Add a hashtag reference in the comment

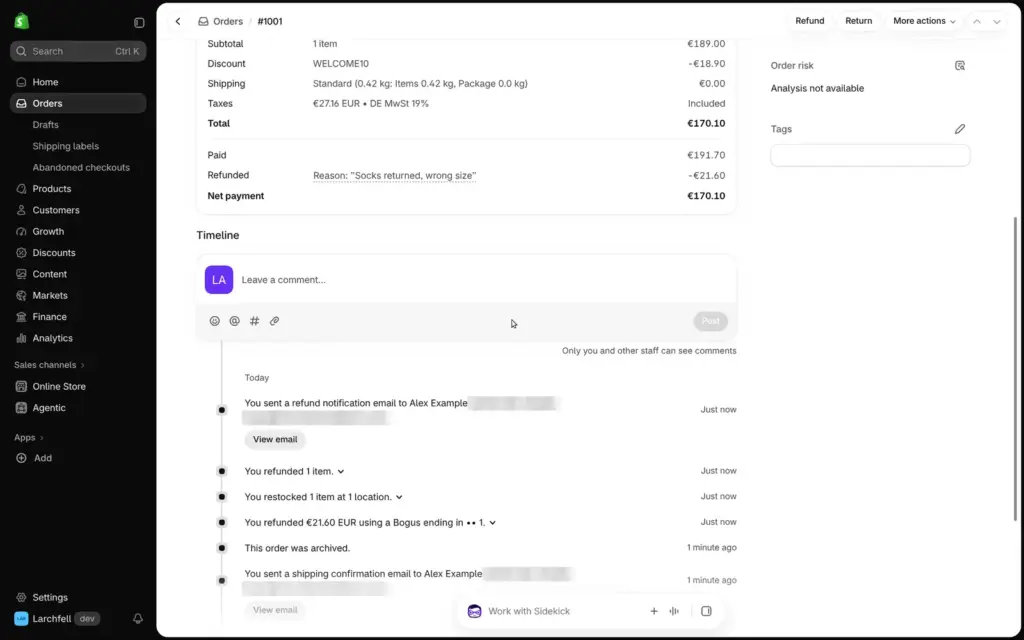pos(255,321)
